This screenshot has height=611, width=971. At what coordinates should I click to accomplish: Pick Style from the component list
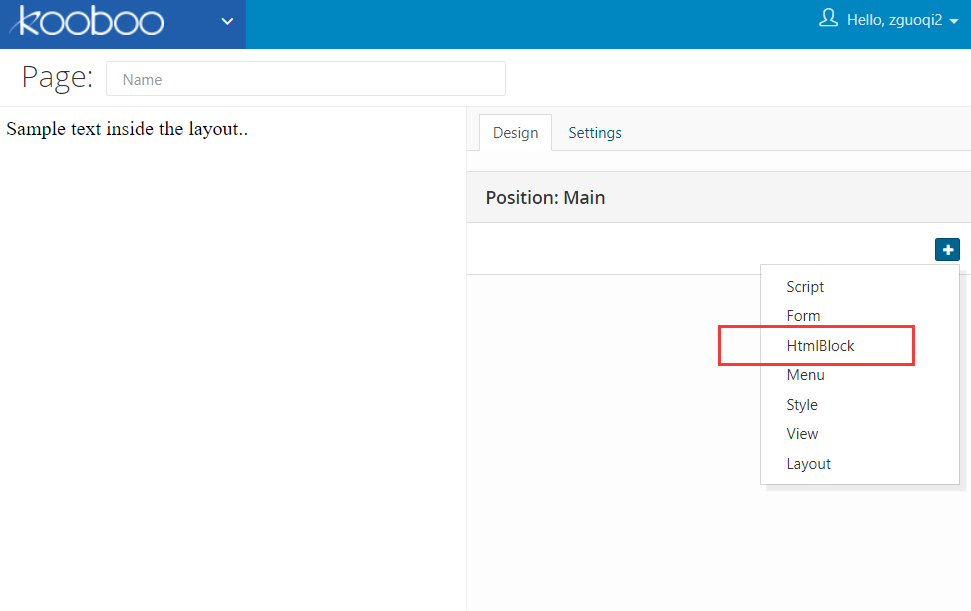pos(860,404)
